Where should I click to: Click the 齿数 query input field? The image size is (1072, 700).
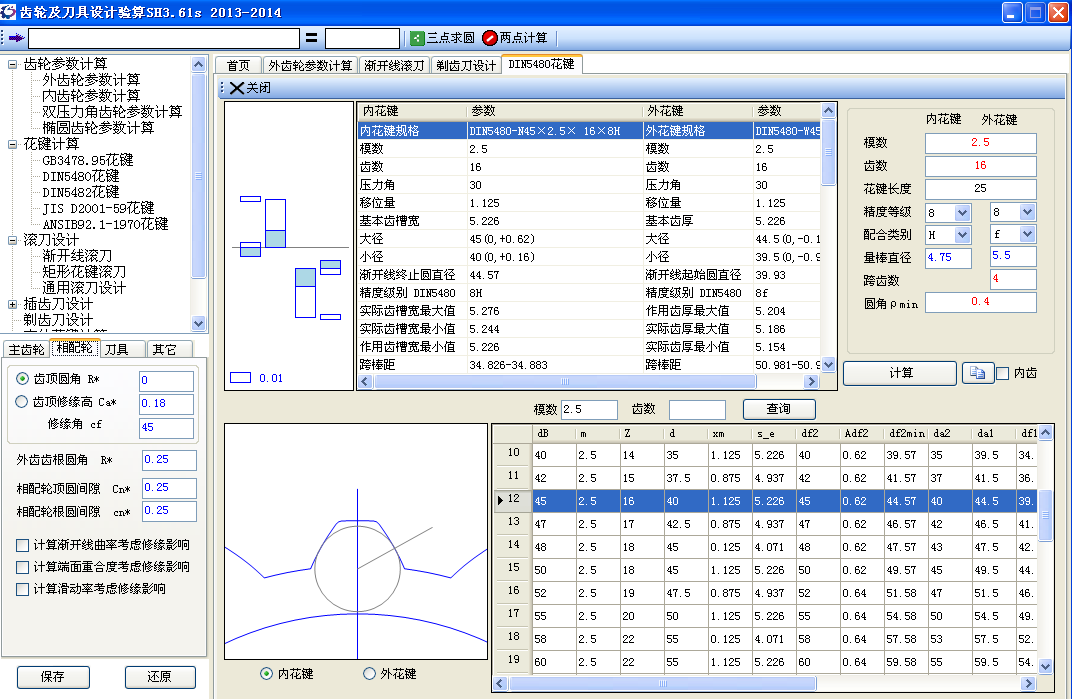click(697, 409)
